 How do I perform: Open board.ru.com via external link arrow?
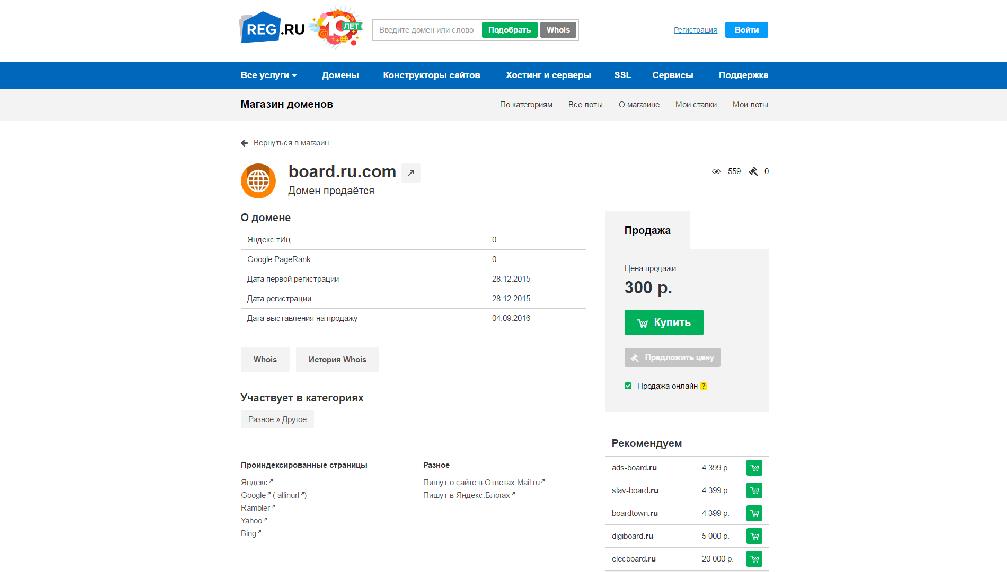click(411, 172)
